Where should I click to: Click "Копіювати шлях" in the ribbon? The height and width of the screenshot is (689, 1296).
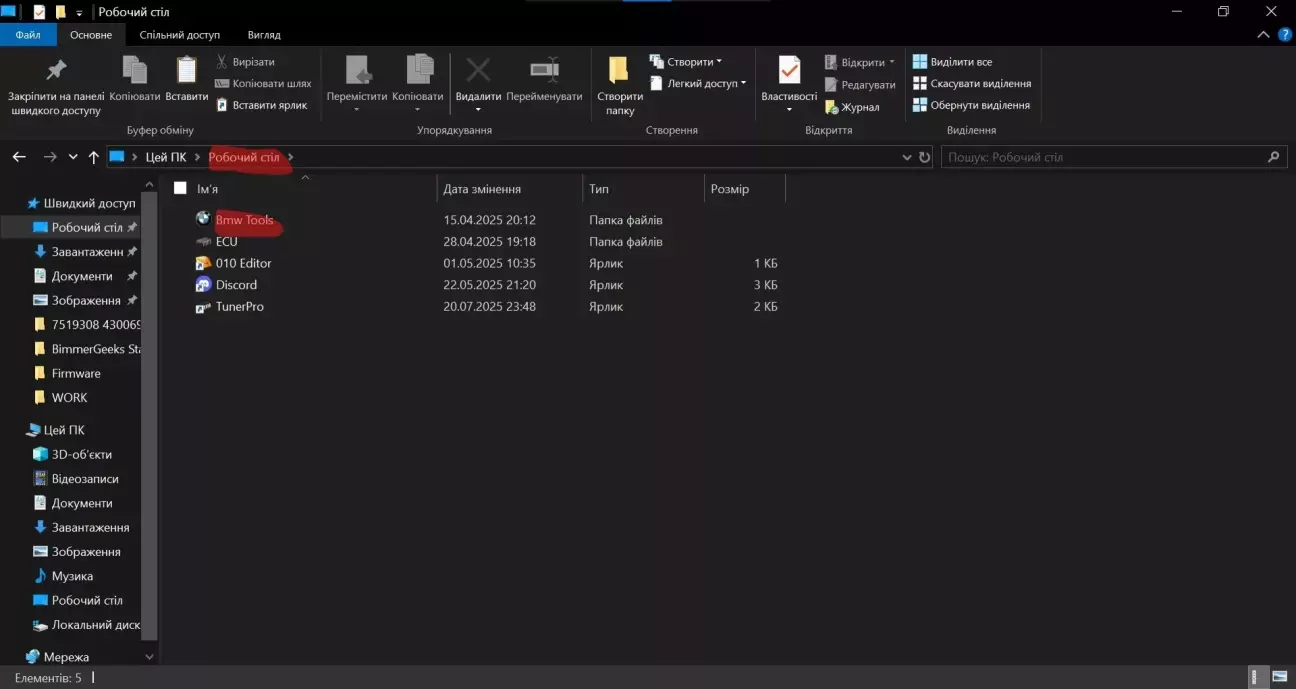click(263, 84)
